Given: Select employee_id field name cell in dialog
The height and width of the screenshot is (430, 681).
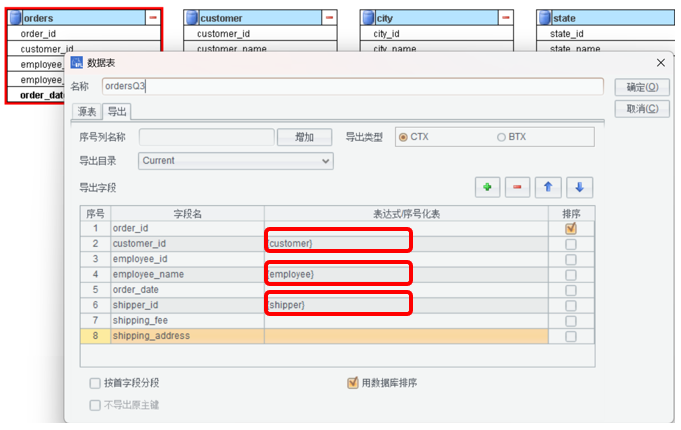Looking at the screenshot, I should (x=187, y=259).
